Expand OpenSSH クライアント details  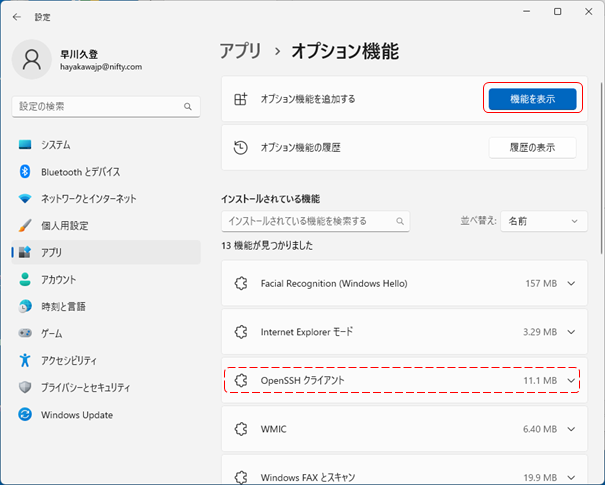coord(572,381)
